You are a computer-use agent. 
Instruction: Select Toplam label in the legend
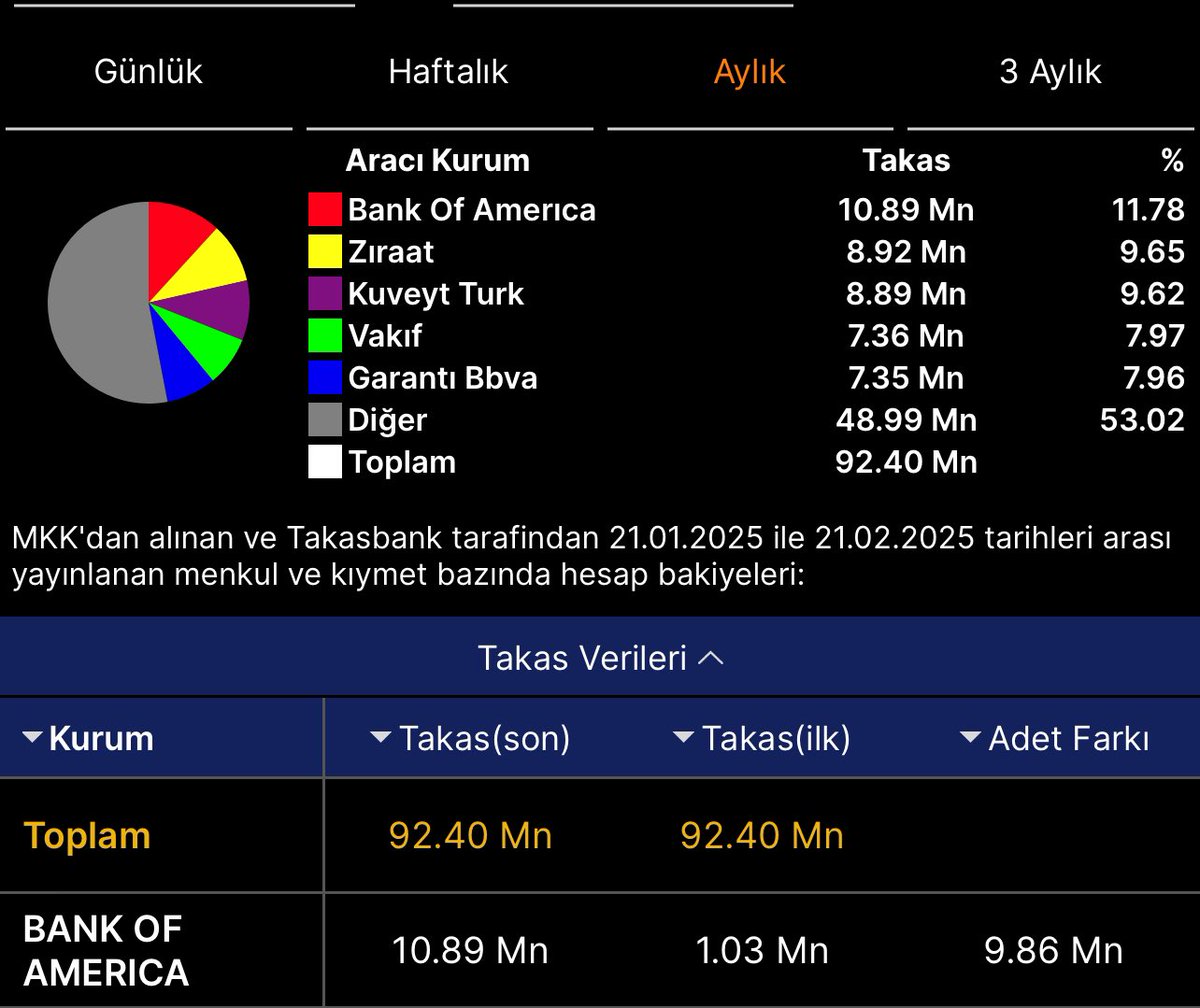402,462
